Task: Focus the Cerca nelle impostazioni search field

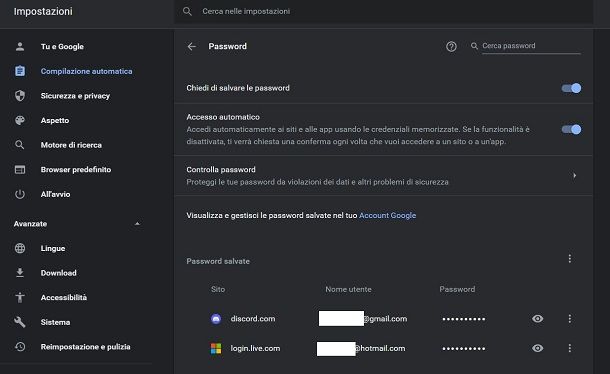Action: point(383,11)
